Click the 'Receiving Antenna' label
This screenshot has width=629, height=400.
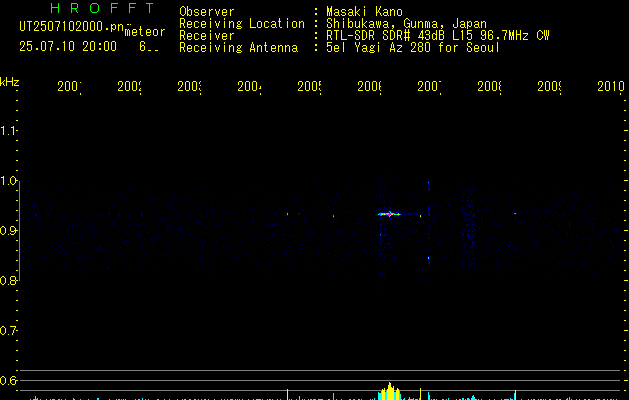pyautogui.click(x=238, y=48)
